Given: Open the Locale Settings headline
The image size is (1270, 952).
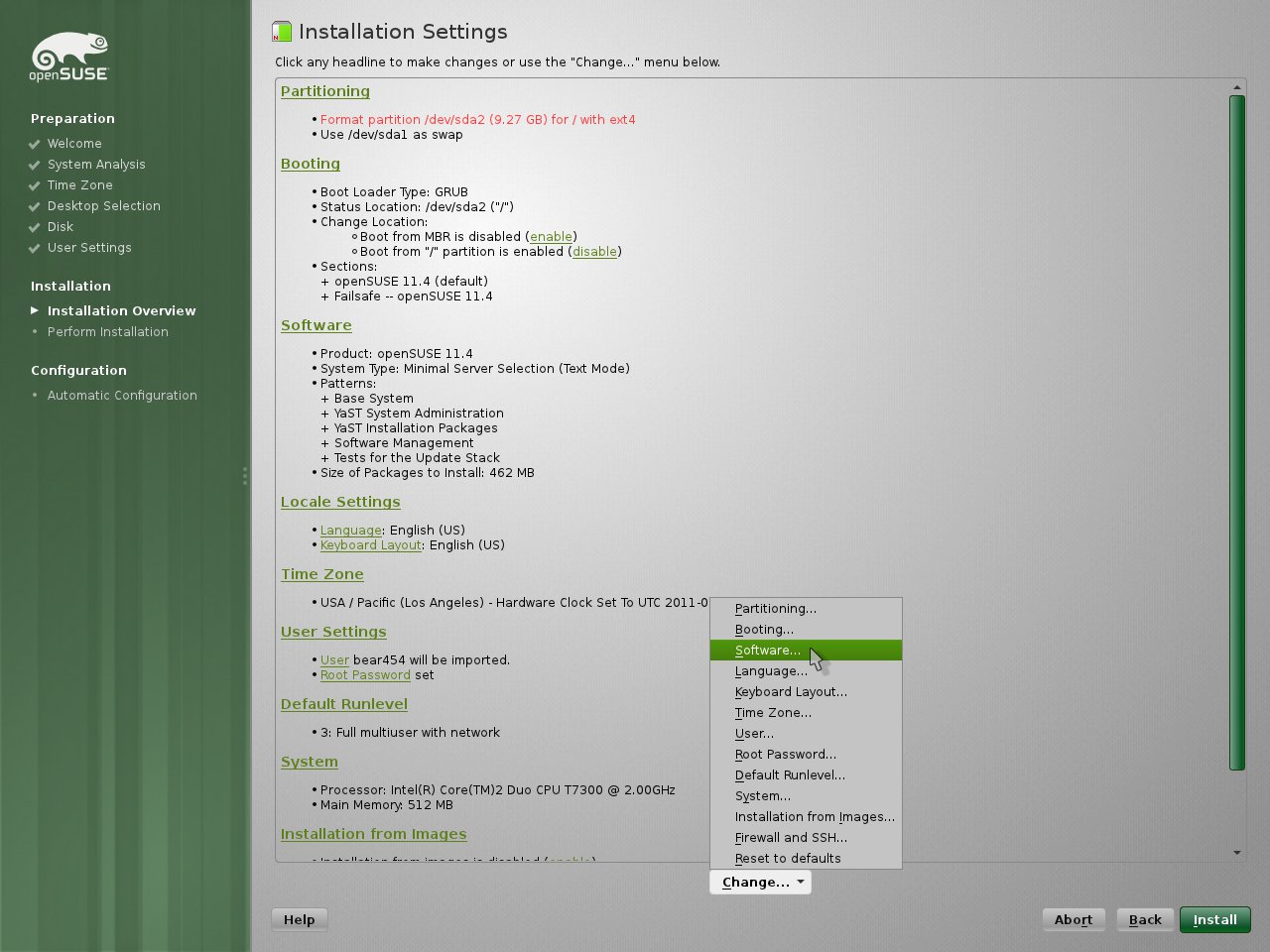Looking at the screenshot, I should click(x=340, y=502).
